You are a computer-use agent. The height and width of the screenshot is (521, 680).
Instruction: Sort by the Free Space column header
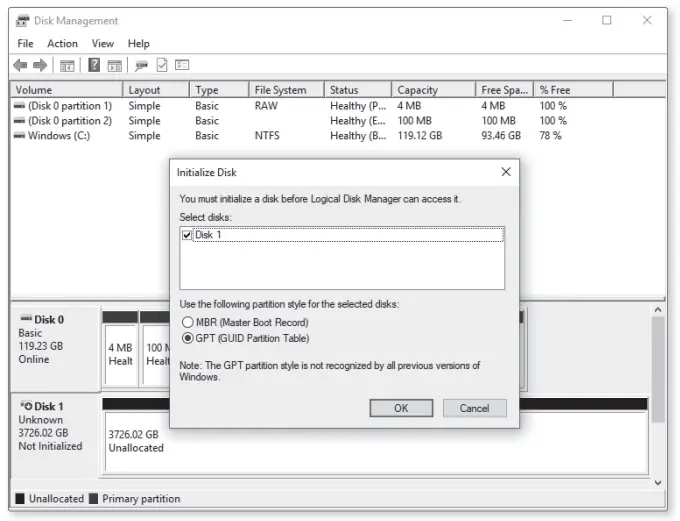(x=505, y=90)
